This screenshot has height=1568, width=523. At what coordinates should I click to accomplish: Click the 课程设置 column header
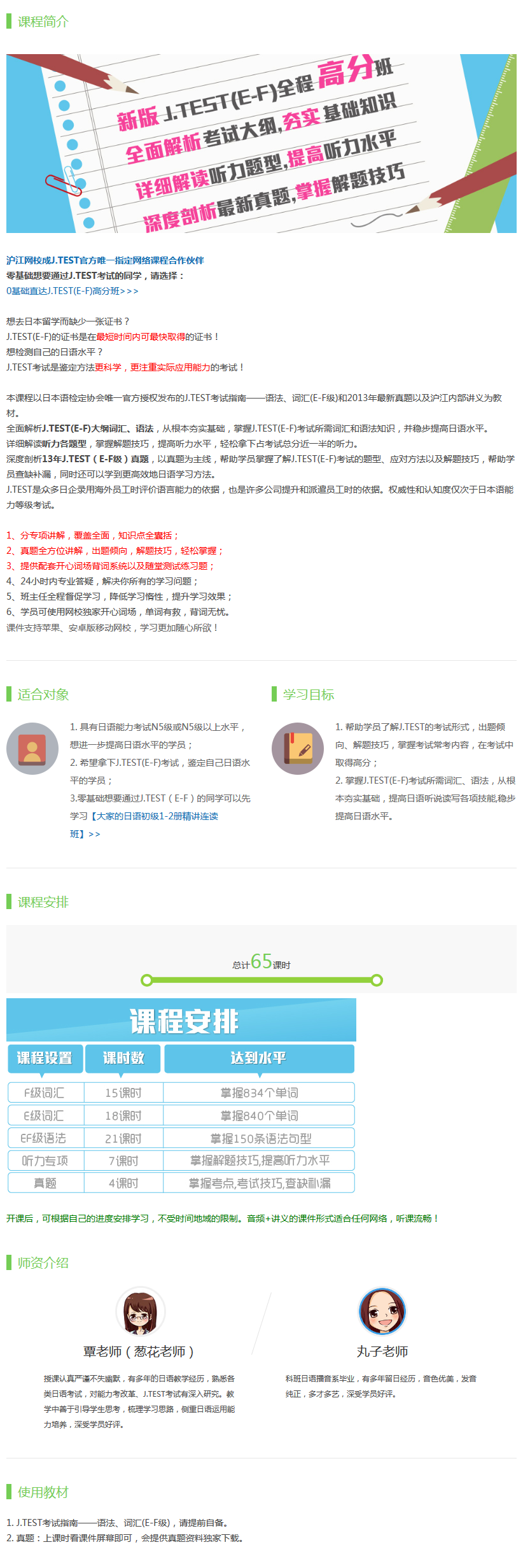point(45,1058)
